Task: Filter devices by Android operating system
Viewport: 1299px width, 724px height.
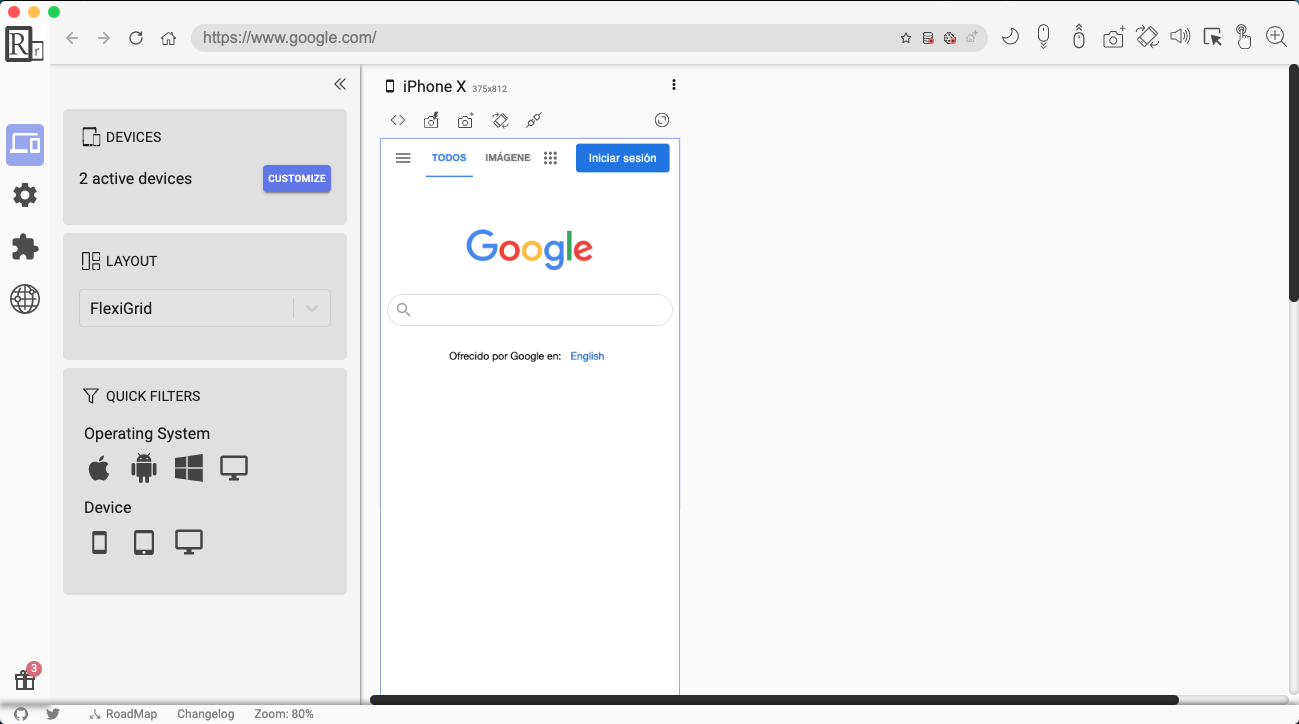Action: 144,467
